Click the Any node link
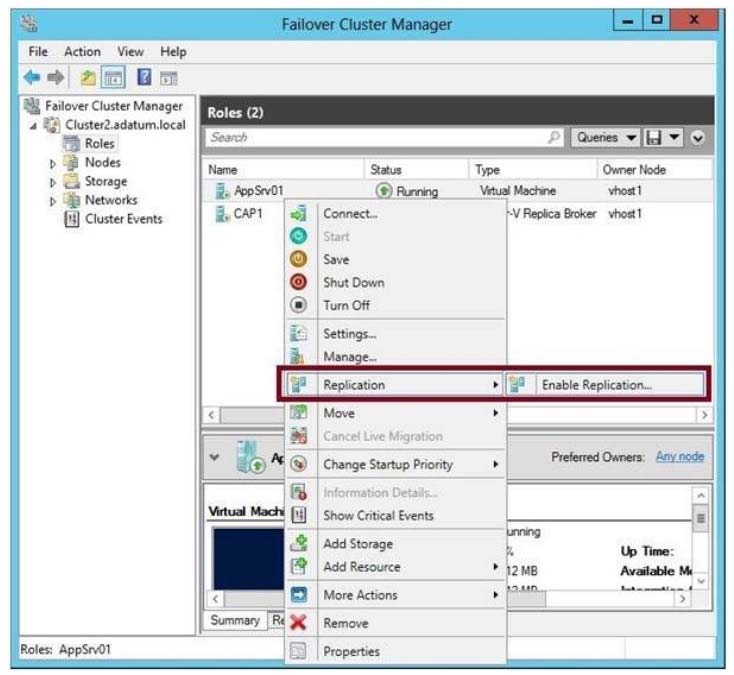734x675 pixels. (680, 456)
